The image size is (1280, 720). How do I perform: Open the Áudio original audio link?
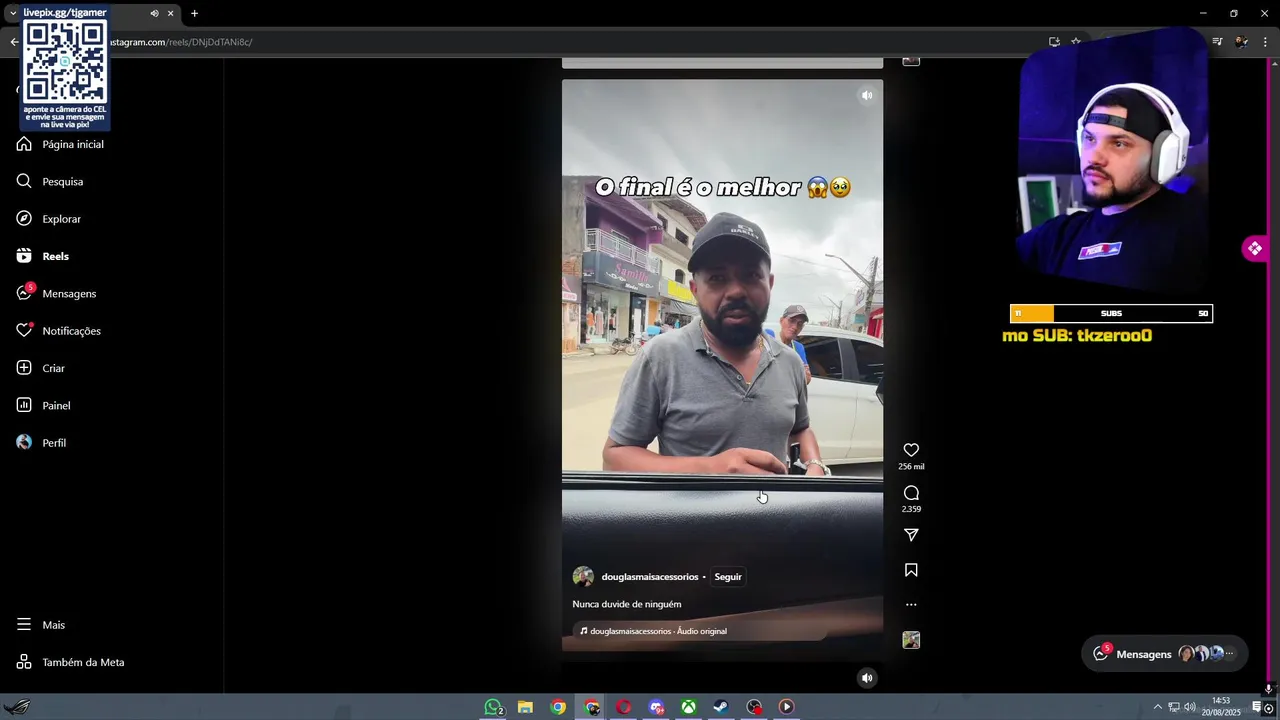coord(658,631)
